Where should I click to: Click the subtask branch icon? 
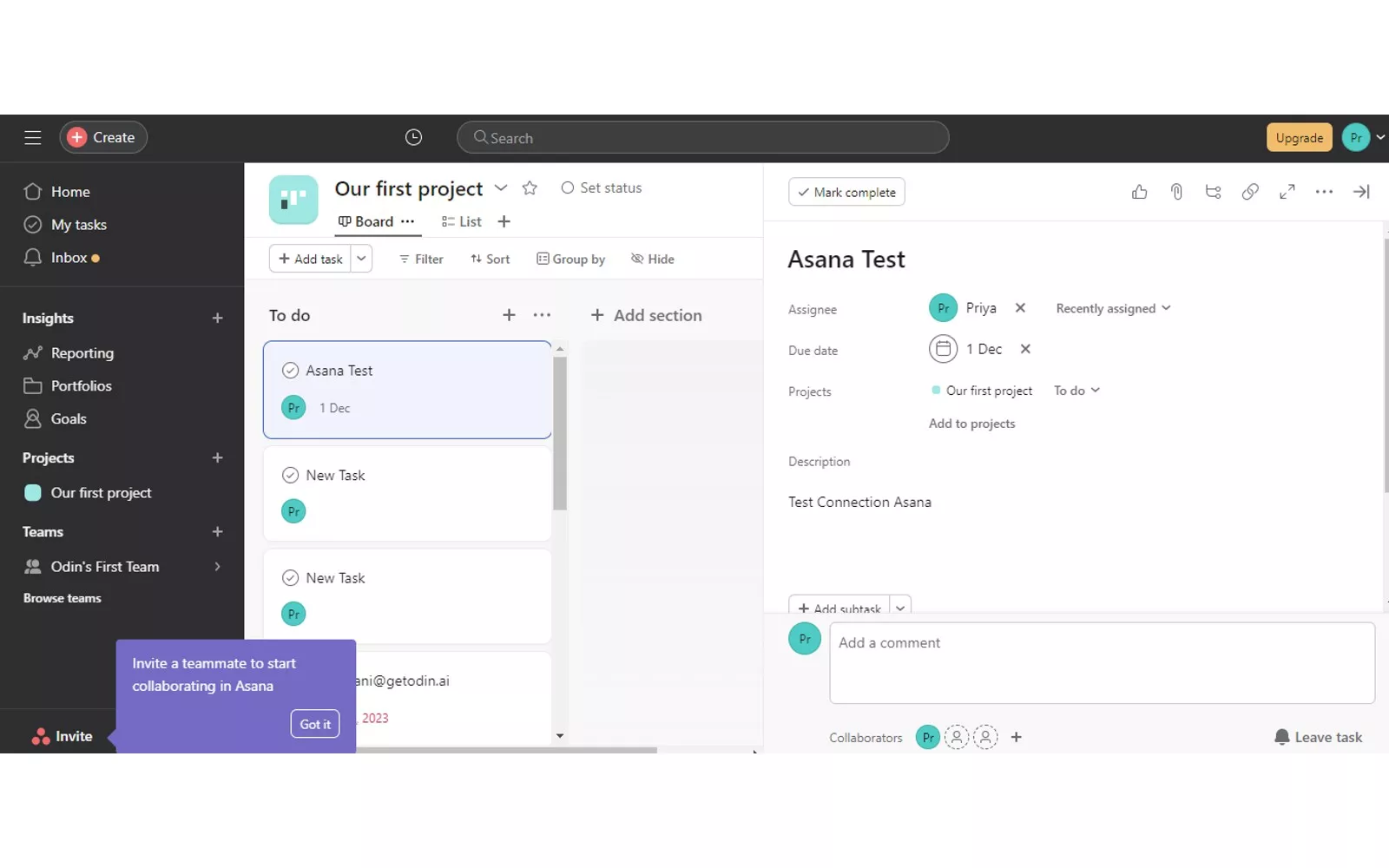[1213, 192]
